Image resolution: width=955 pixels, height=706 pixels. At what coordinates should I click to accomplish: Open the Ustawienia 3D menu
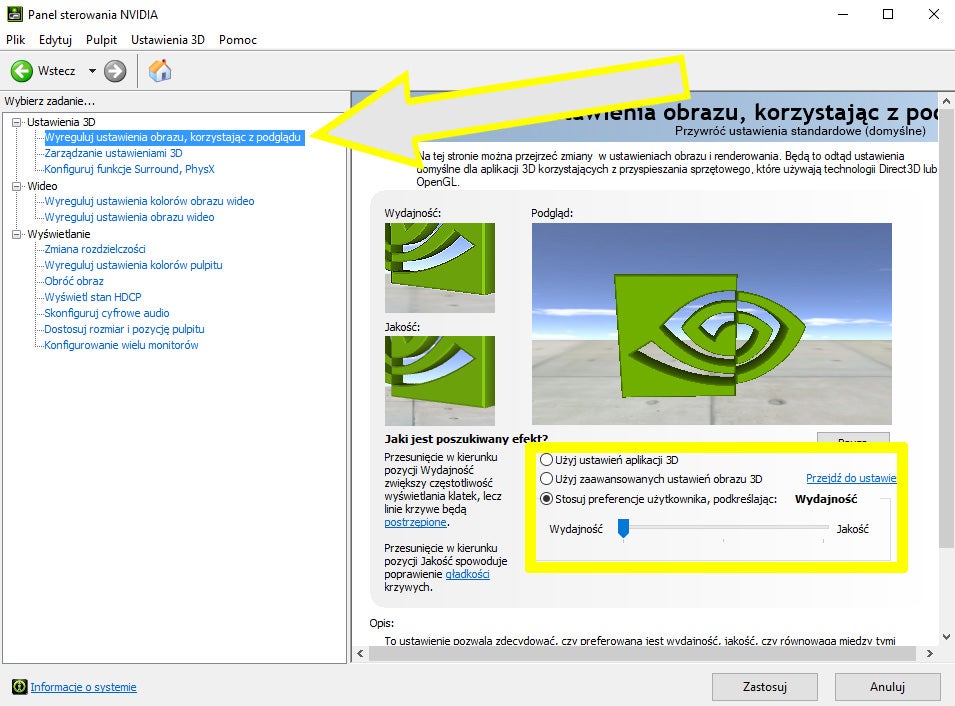(x=167, y=40)
